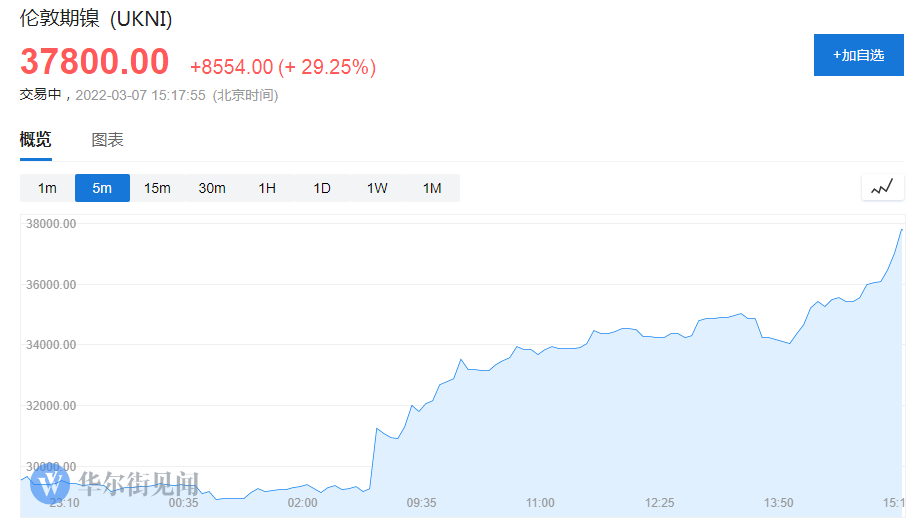Image resolution: width=919 pixels, height=529 pixels.
Task: Switch to the 概览 tab
Action: pyautogui.click(x=35, y=140)
